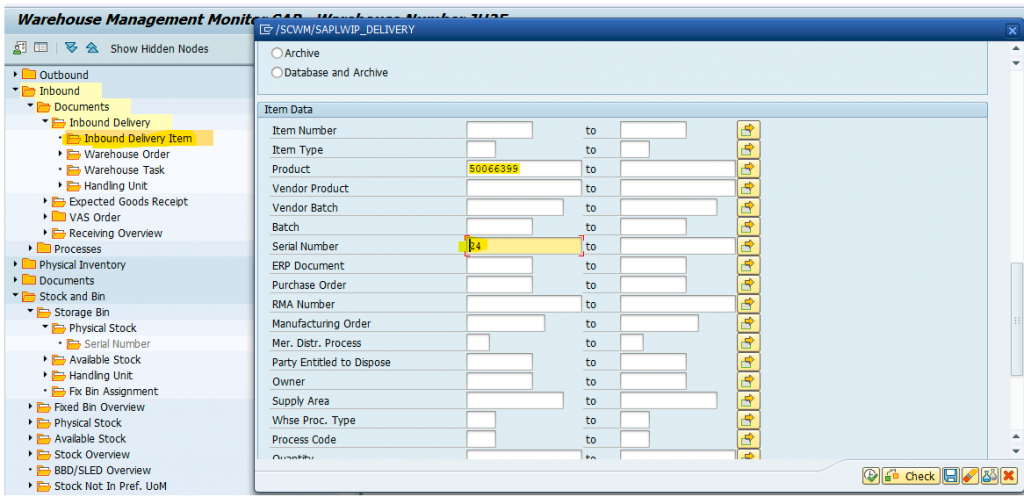Screen dimensions: 1024x497
Task: Open multiple selection for Product
Action: click(x=748, y=168)
